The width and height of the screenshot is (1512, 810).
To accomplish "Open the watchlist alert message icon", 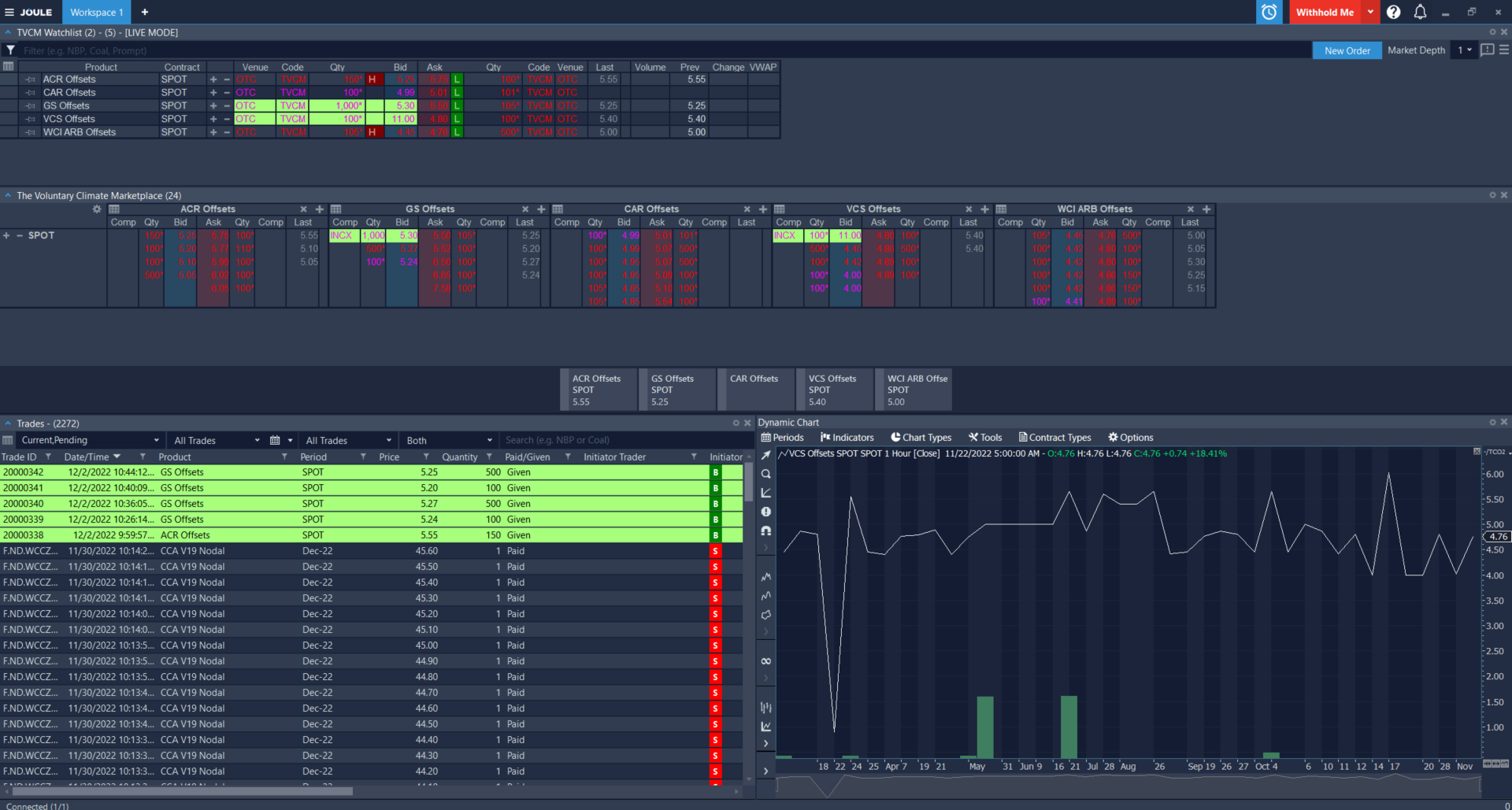I will (x=1487, y=50).
